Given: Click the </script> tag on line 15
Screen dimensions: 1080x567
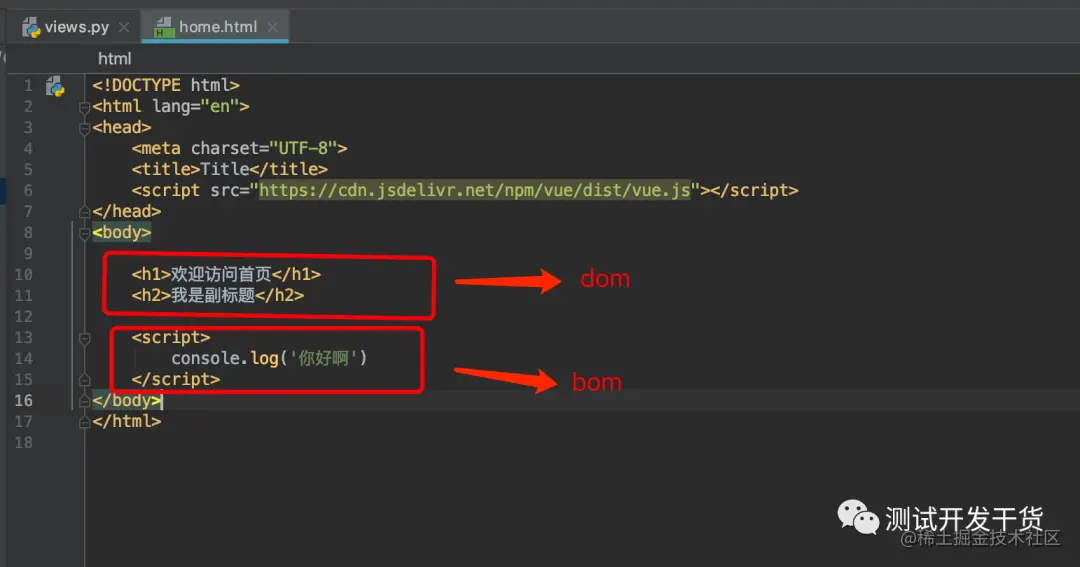Looking at the screenshot, I should 176,379.
